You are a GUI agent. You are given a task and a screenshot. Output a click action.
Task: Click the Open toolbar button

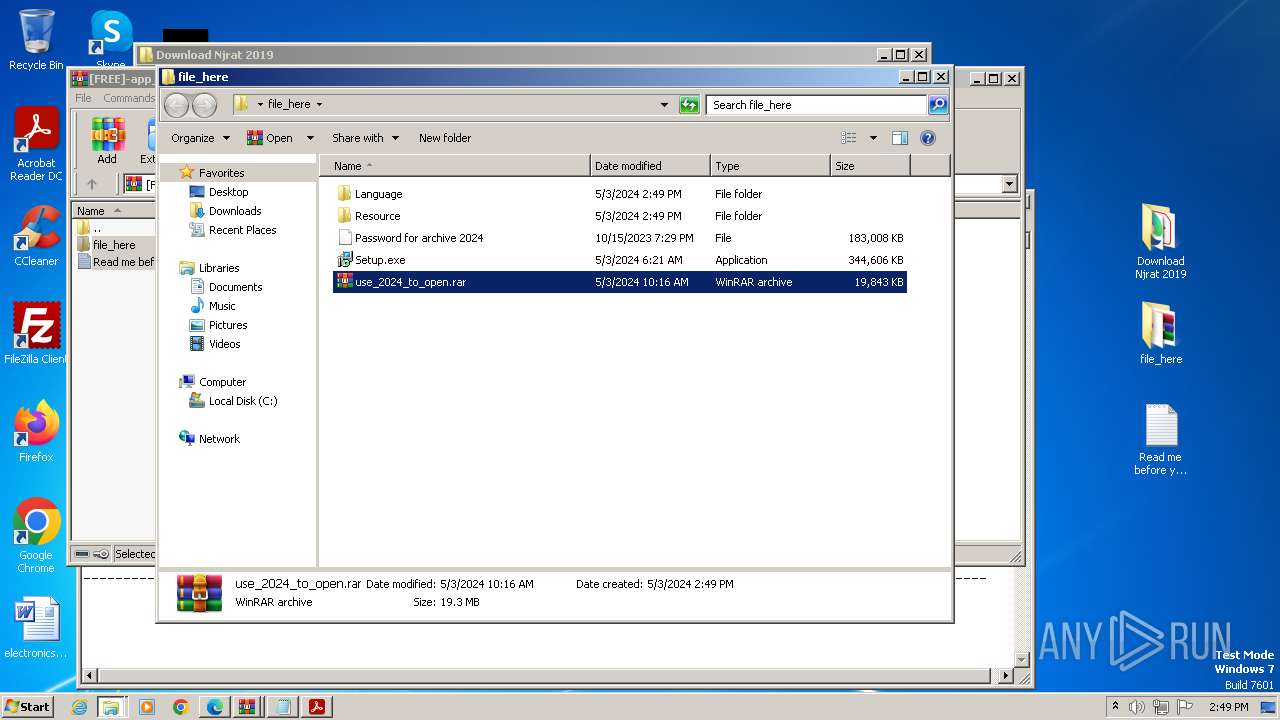click(x=270, y=138)
